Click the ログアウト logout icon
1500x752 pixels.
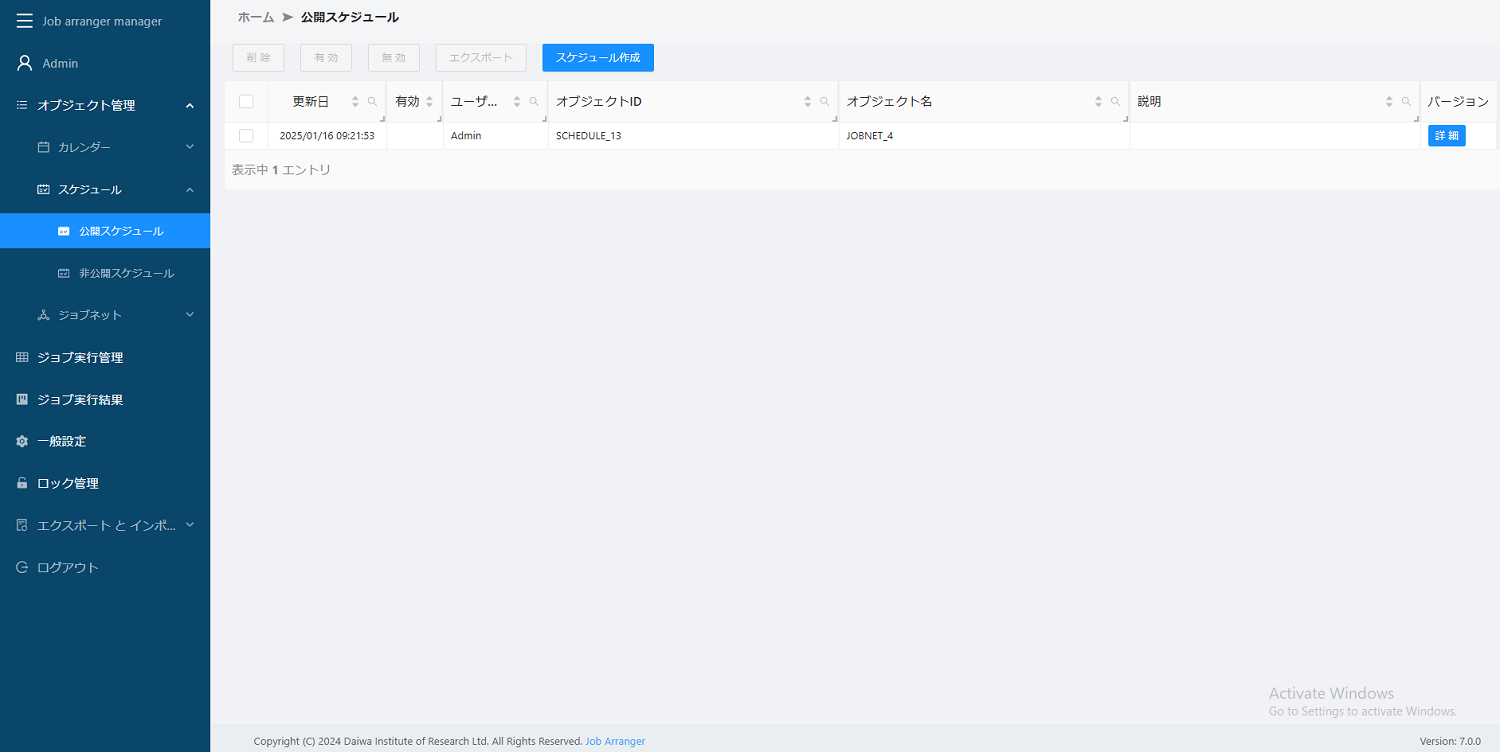tap(21, 566)
